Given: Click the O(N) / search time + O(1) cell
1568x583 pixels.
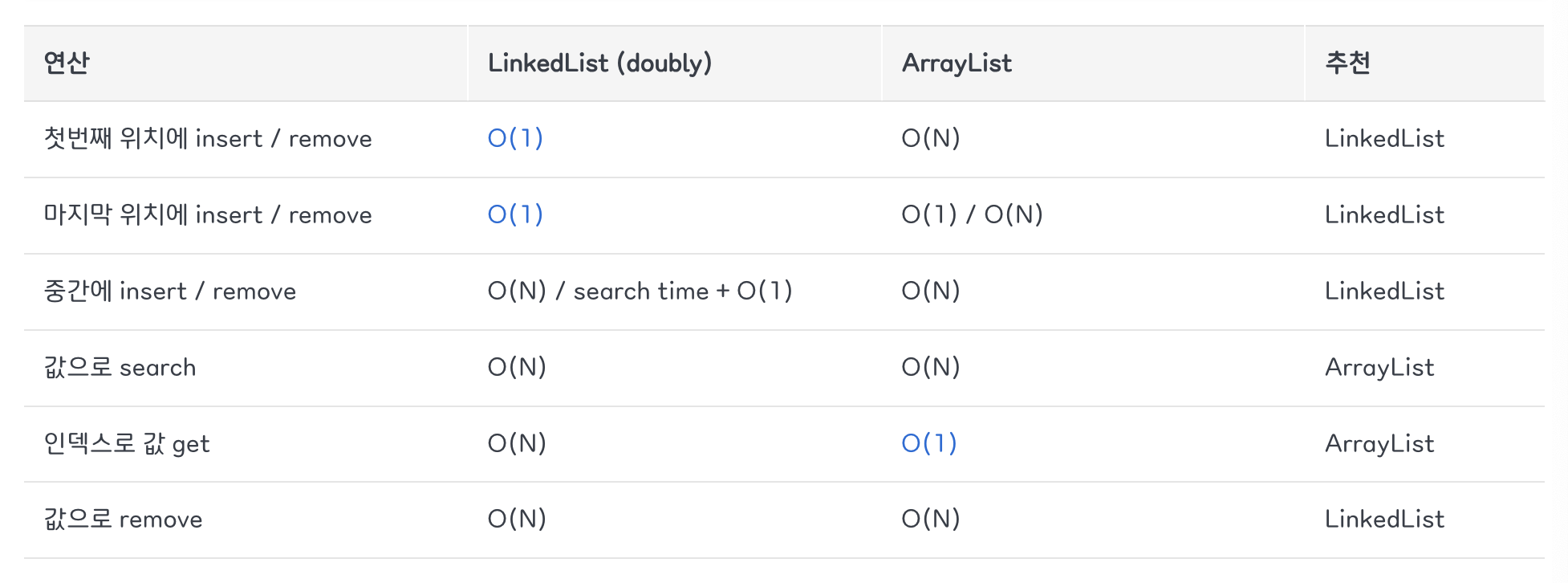Looking at the screenshot, I should (640, 291).
